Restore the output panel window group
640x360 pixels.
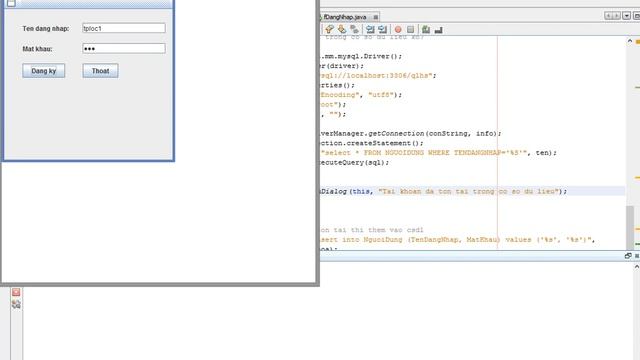click(x=628, y=256)
